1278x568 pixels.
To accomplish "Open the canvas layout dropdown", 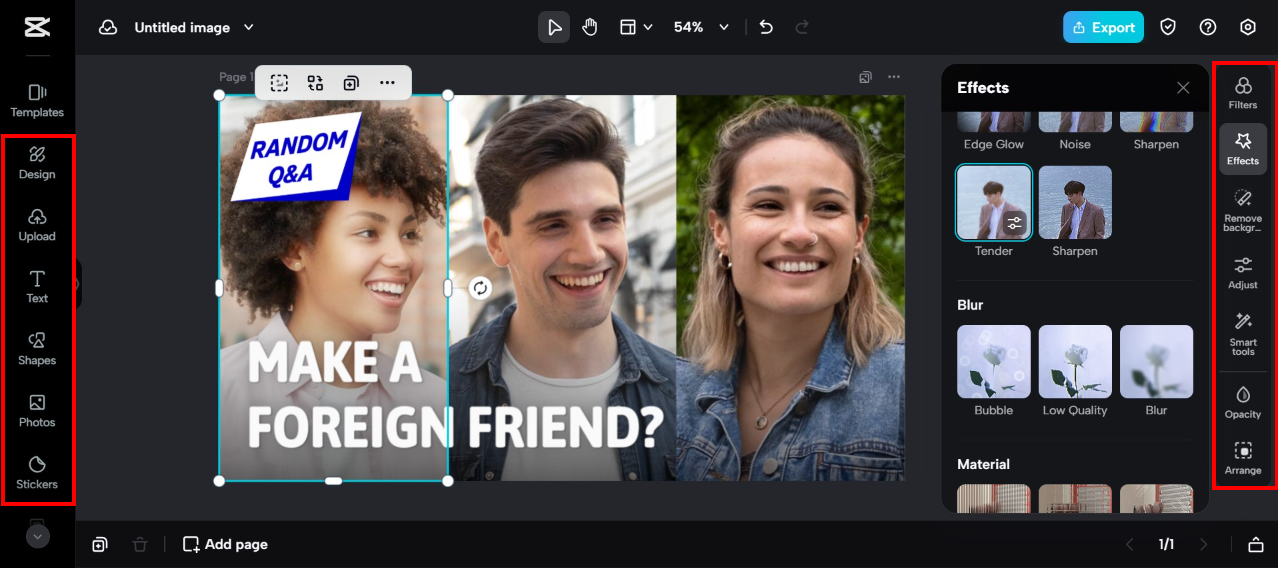I will tap(636, 27).
